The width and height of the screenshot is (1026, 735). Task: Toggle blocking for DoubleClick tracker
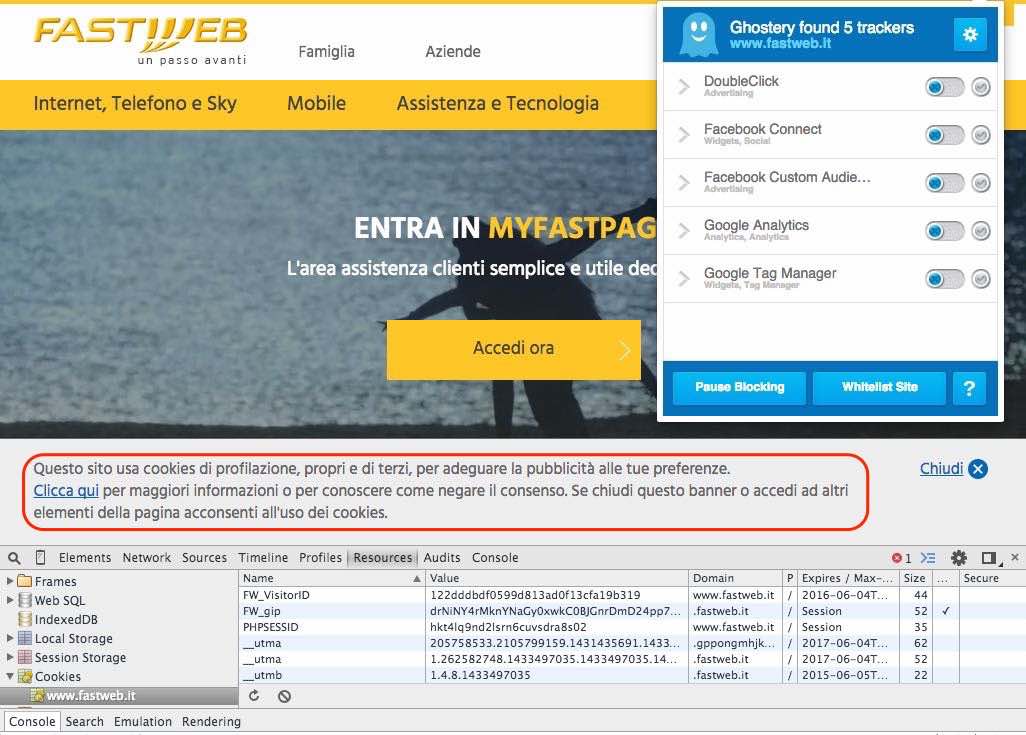pyautogui.click(x=944, y=87)
